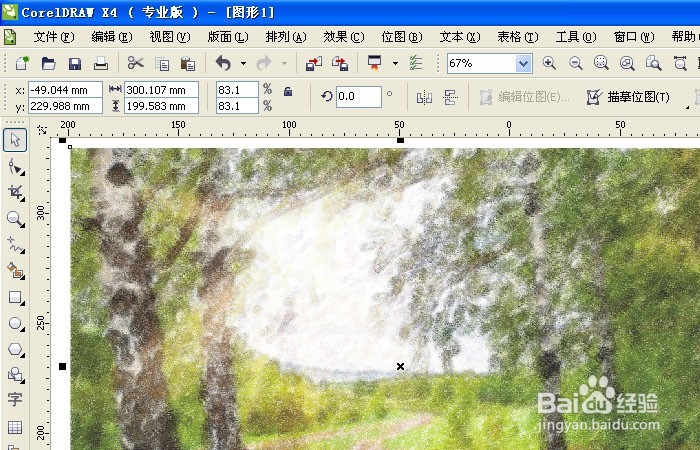Open redo history dropdown arrow
700x450 pixels.
284,63
